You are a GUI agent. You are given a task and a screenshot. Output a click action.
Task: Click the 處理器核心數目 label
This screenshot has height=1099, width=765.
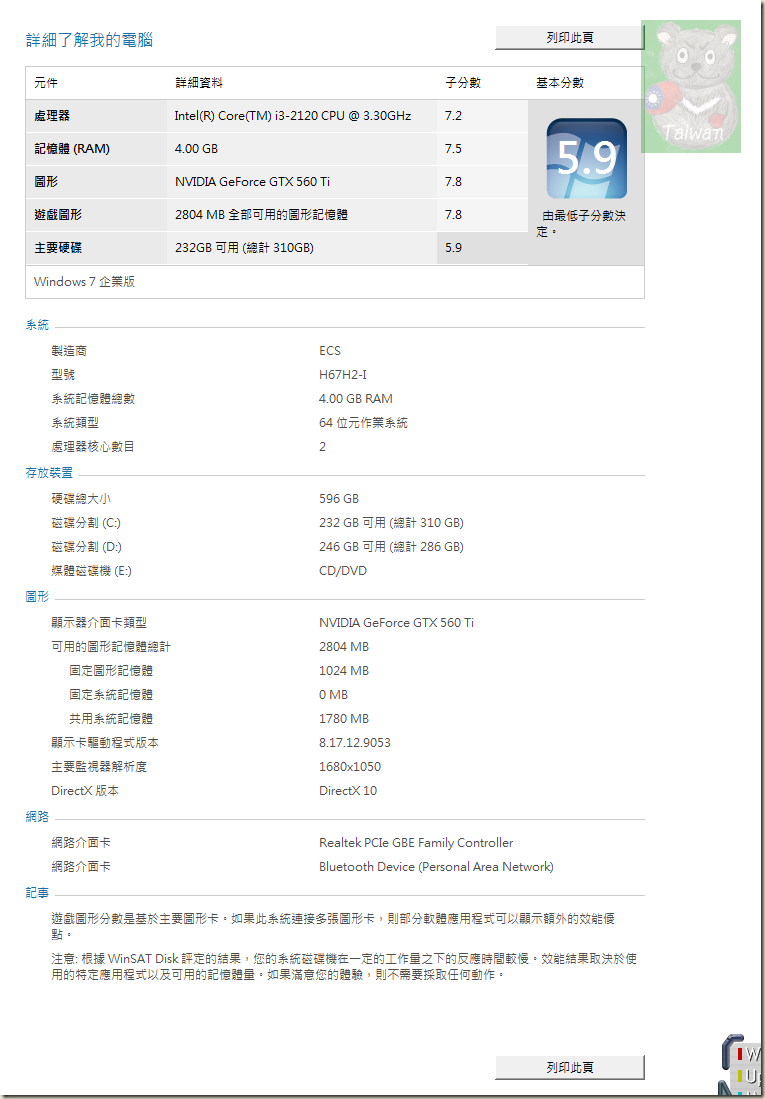[x=93, y=446]
